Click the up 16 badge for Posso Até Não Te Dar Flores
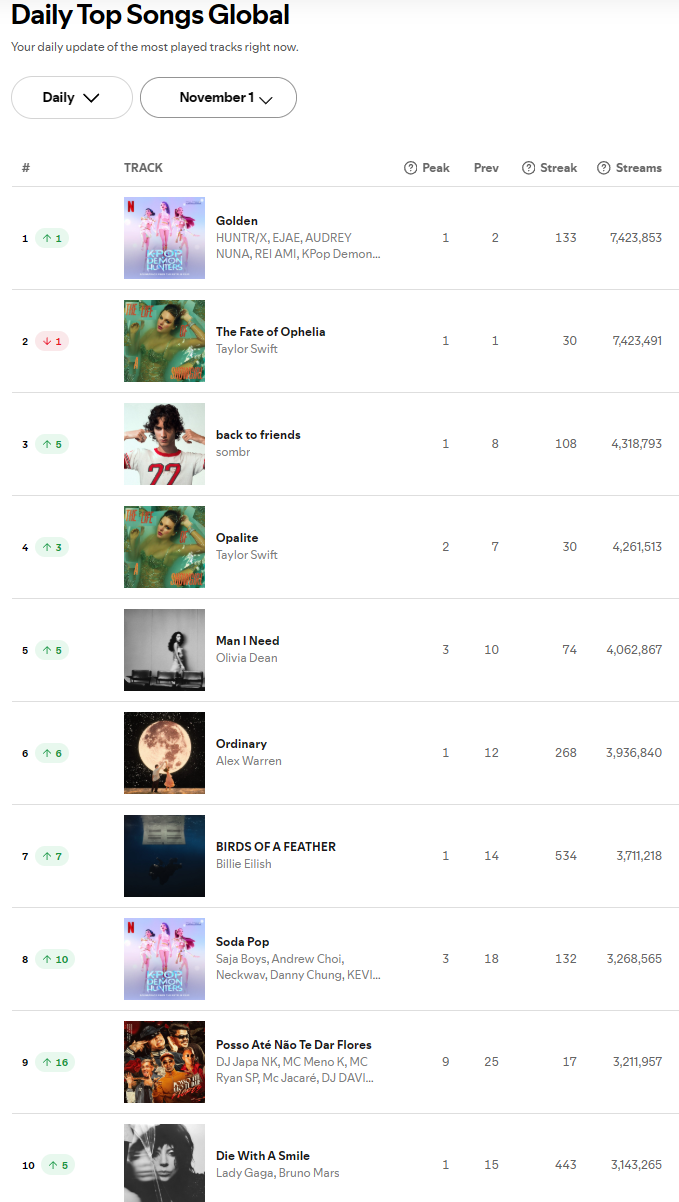679x1202 pixels. click(x=55, y=1062)
